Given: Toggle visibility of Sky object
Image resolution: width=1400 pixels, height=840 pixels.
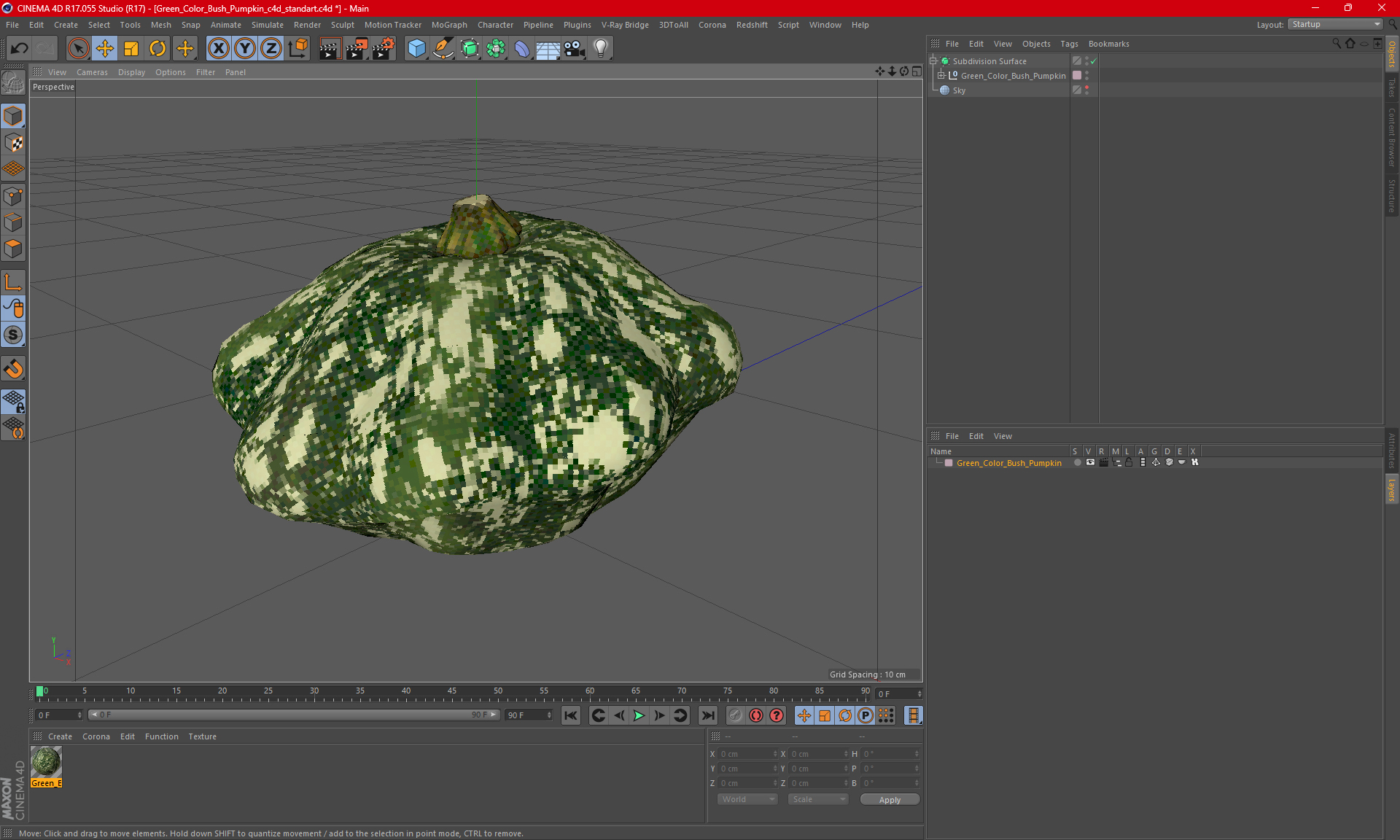Looking at the screenshot, I should pos(1087,88).
